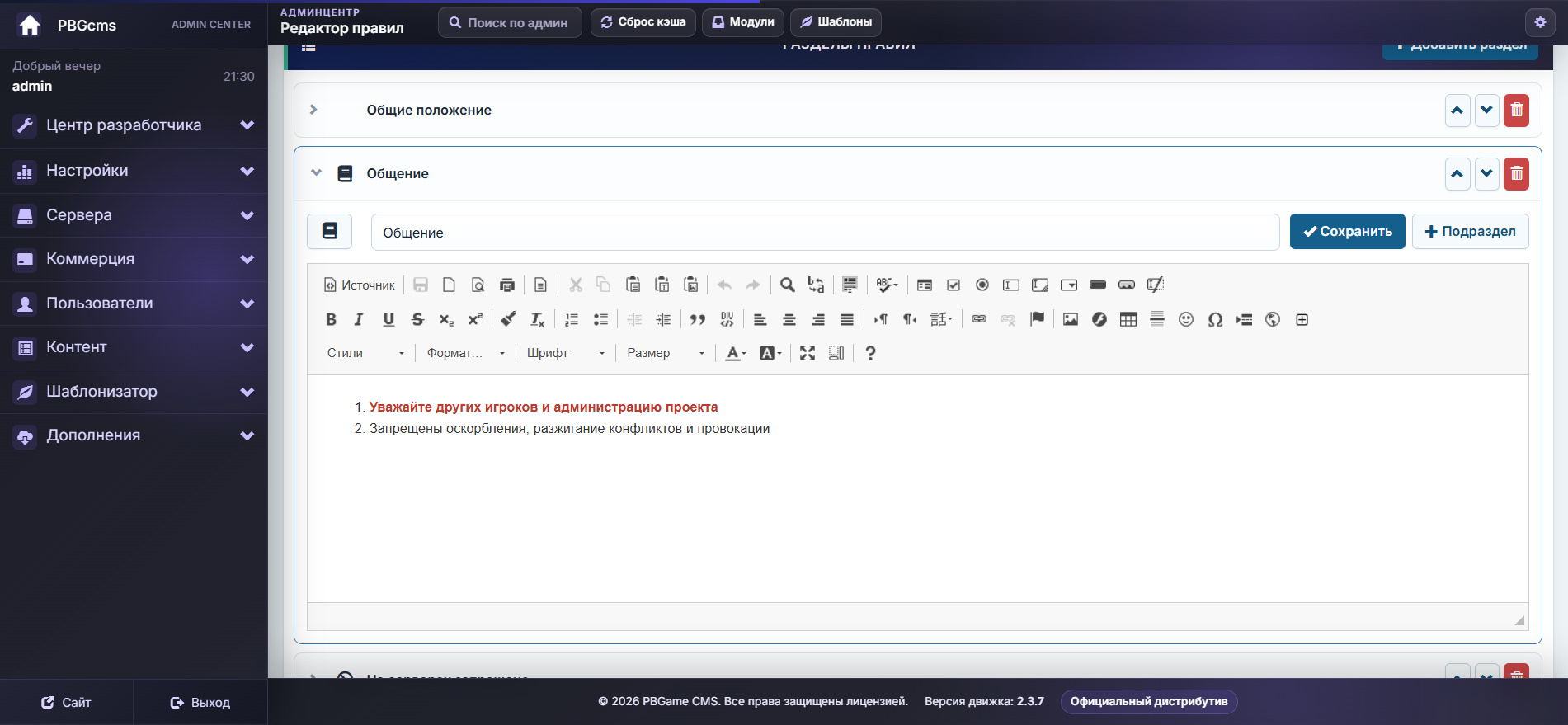Insert a bulleted list

(x=600, y=320)
